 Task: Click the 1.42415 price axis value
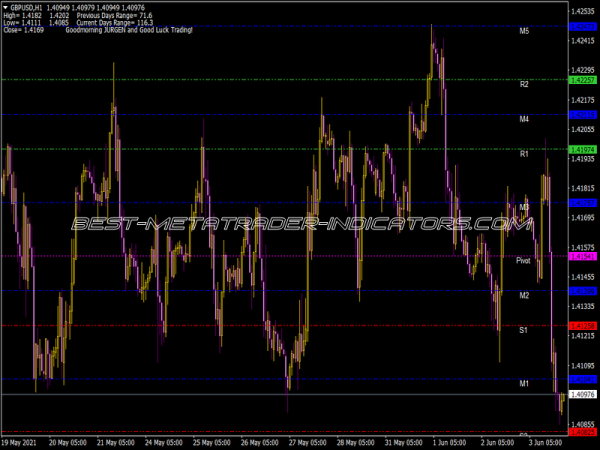(583, 41)
